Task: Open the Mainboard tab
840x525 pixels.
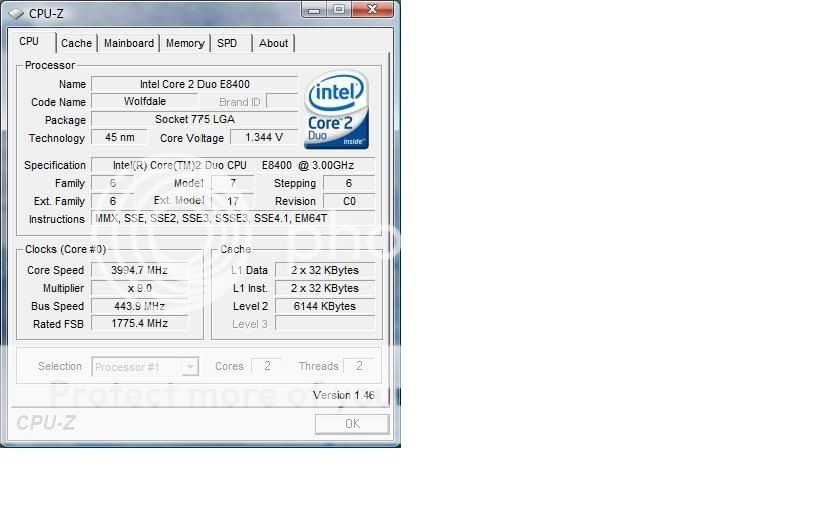Action: 129,43
